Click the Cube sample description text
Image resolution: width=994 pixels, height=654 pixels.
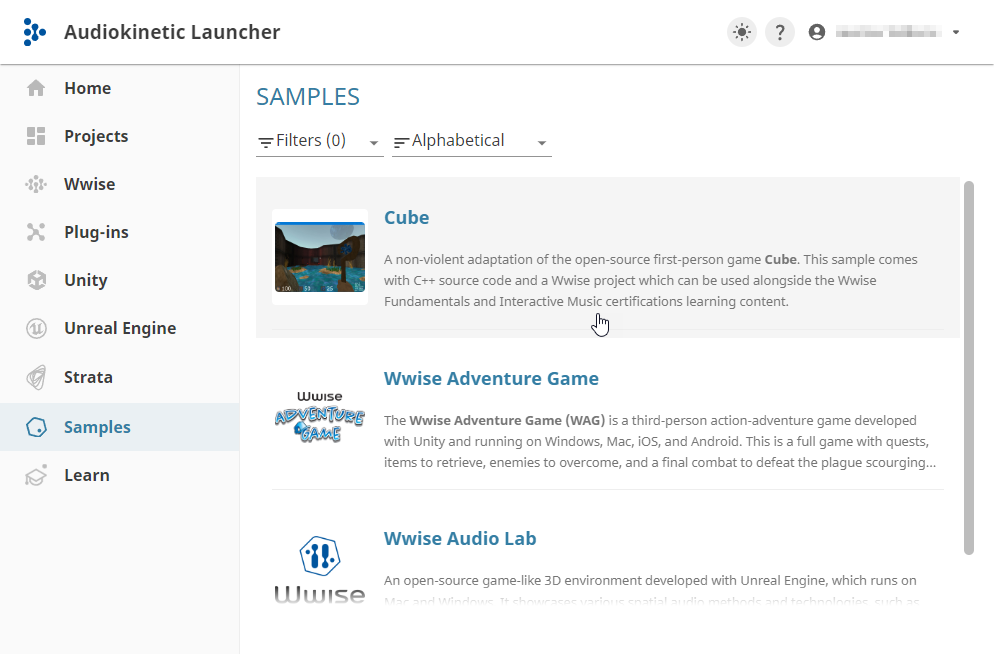click(651, 280)
